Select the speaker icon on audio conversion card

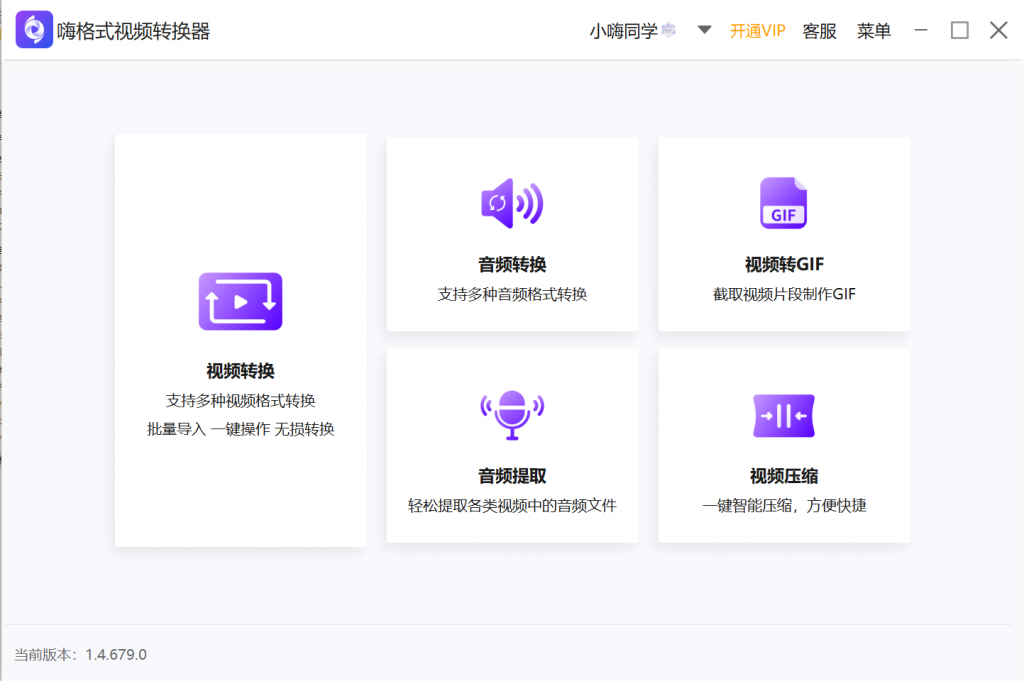tap(512, 203)
